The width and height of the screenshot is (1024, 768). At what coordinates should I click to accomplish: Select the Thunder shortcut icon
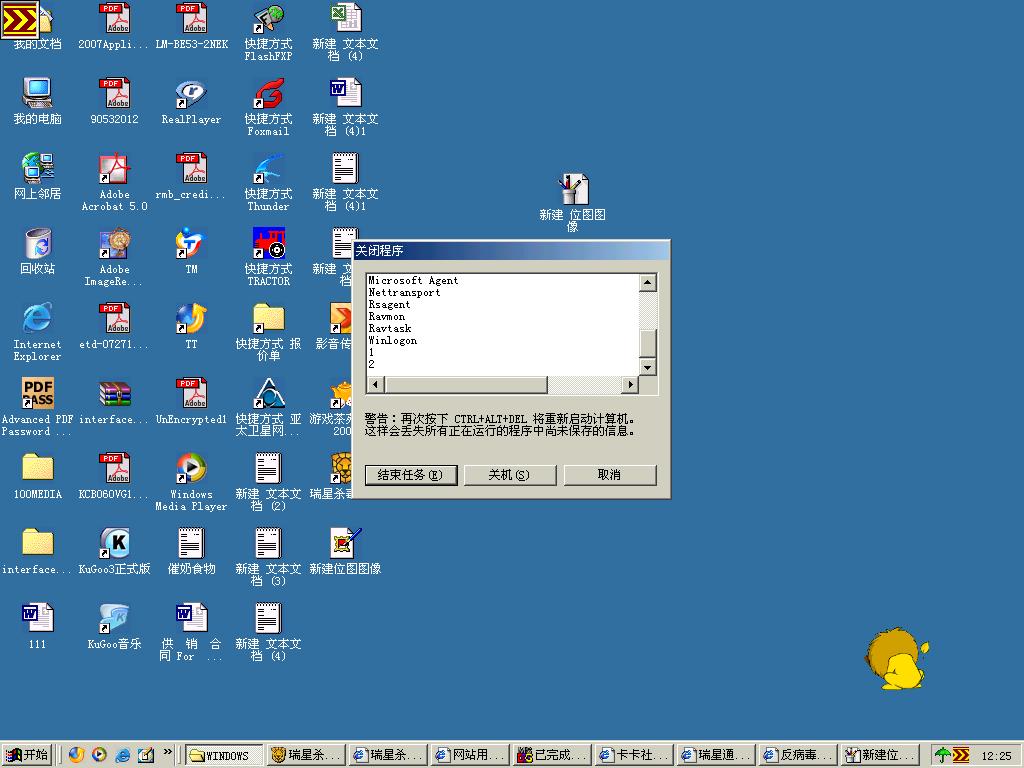coord(268,180)
